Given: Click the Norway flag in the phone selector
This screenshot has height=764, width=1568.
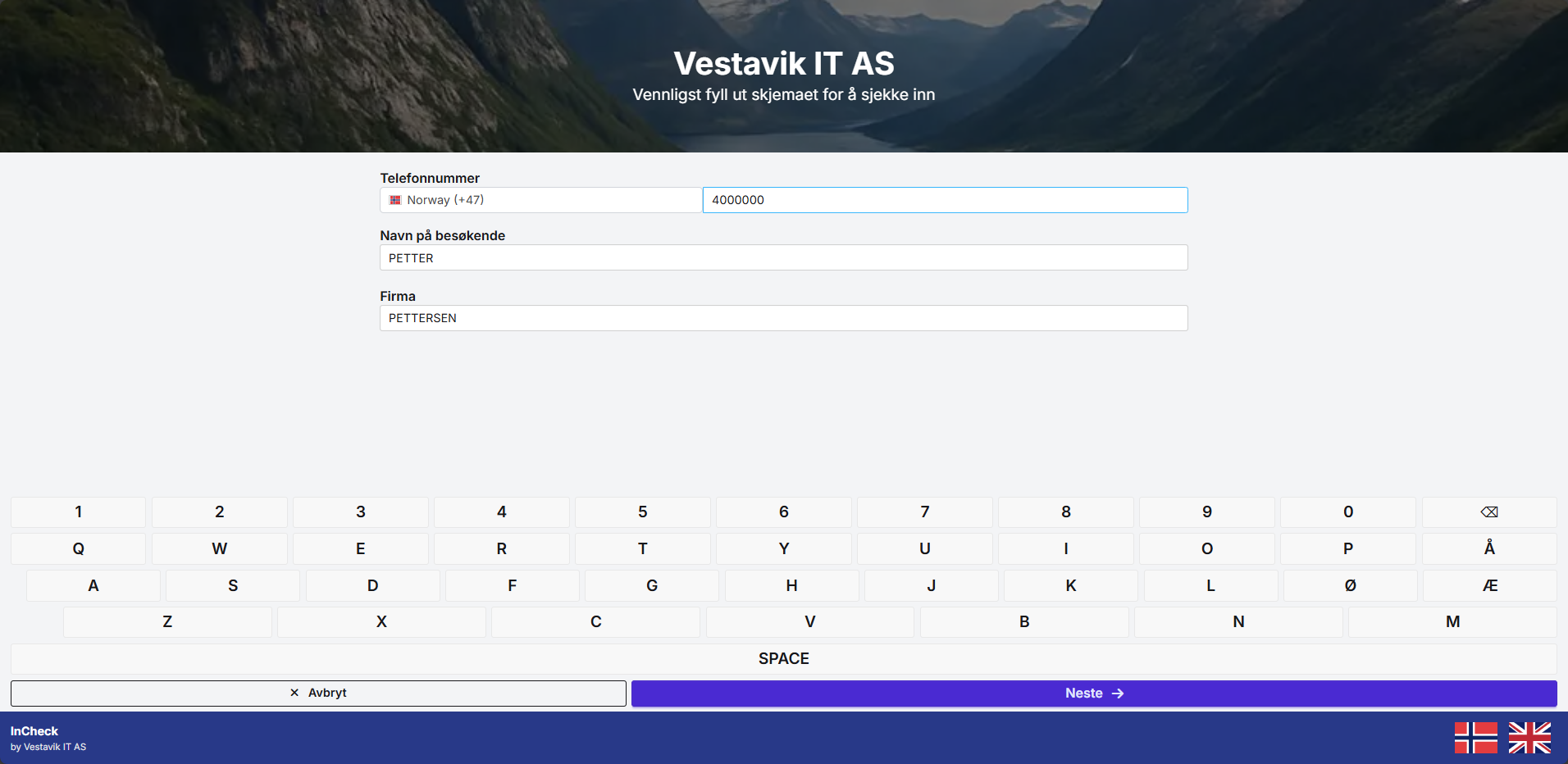Looking at the screenshot, I should 396,199.
